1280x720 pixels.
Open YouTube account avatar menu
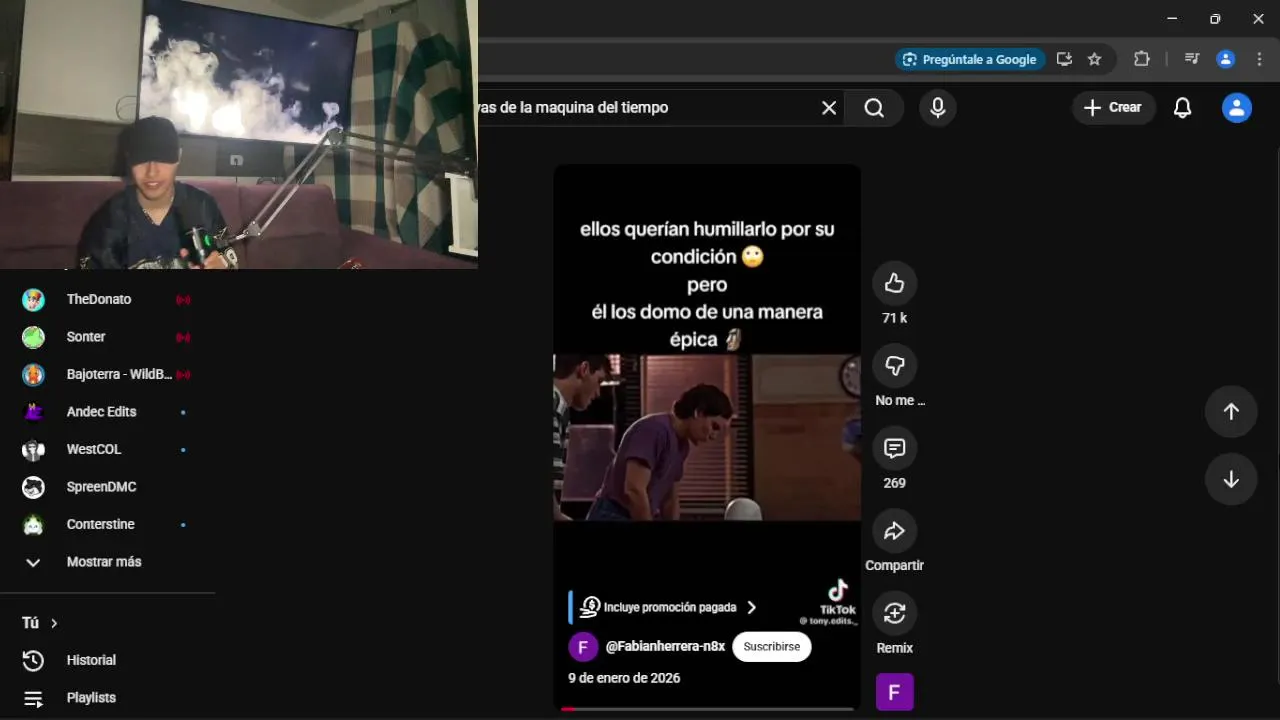point(1237,108)
